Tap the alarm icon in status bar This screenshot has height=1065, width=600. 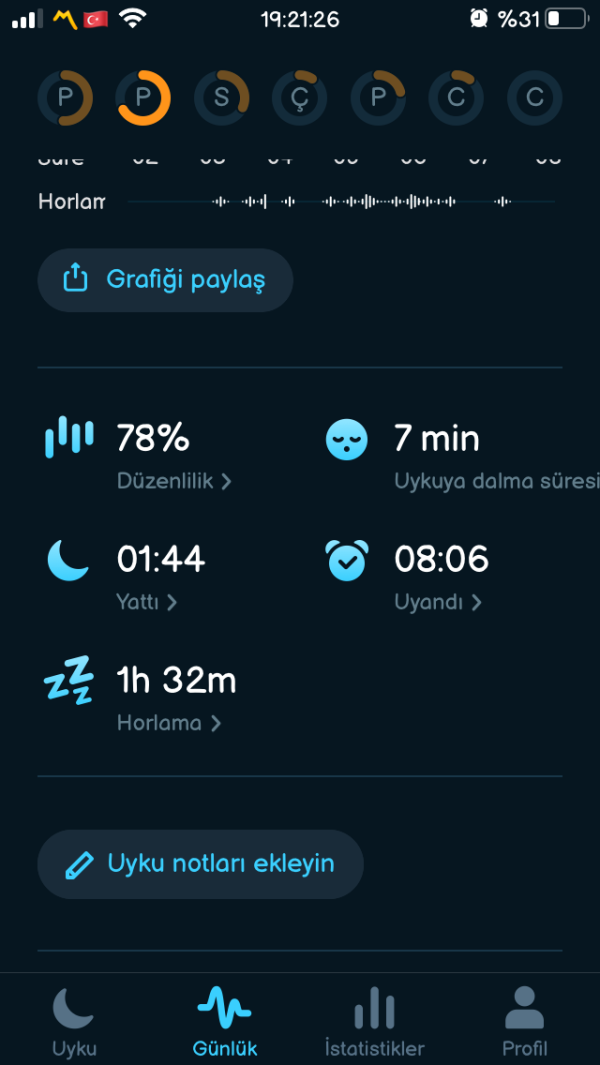click(x=479, y=18)
